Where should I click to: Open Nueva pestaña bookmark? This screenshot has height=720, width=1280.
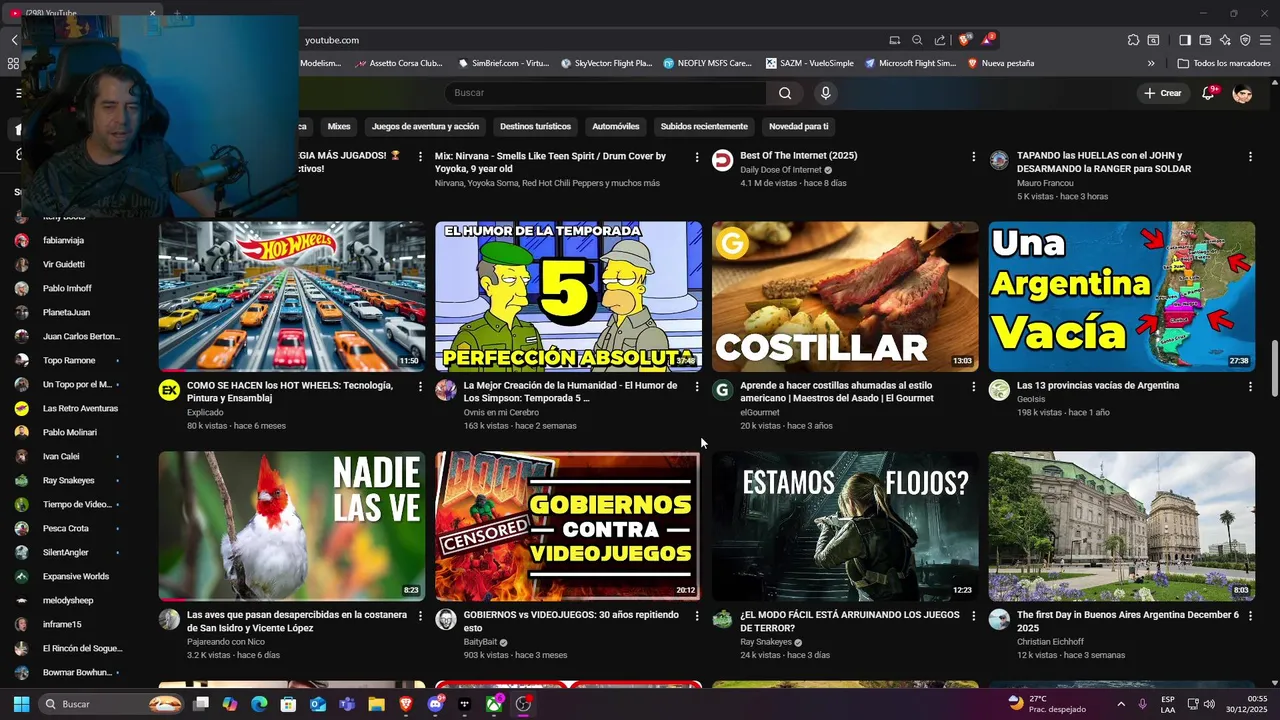[x=1001, y=63]
